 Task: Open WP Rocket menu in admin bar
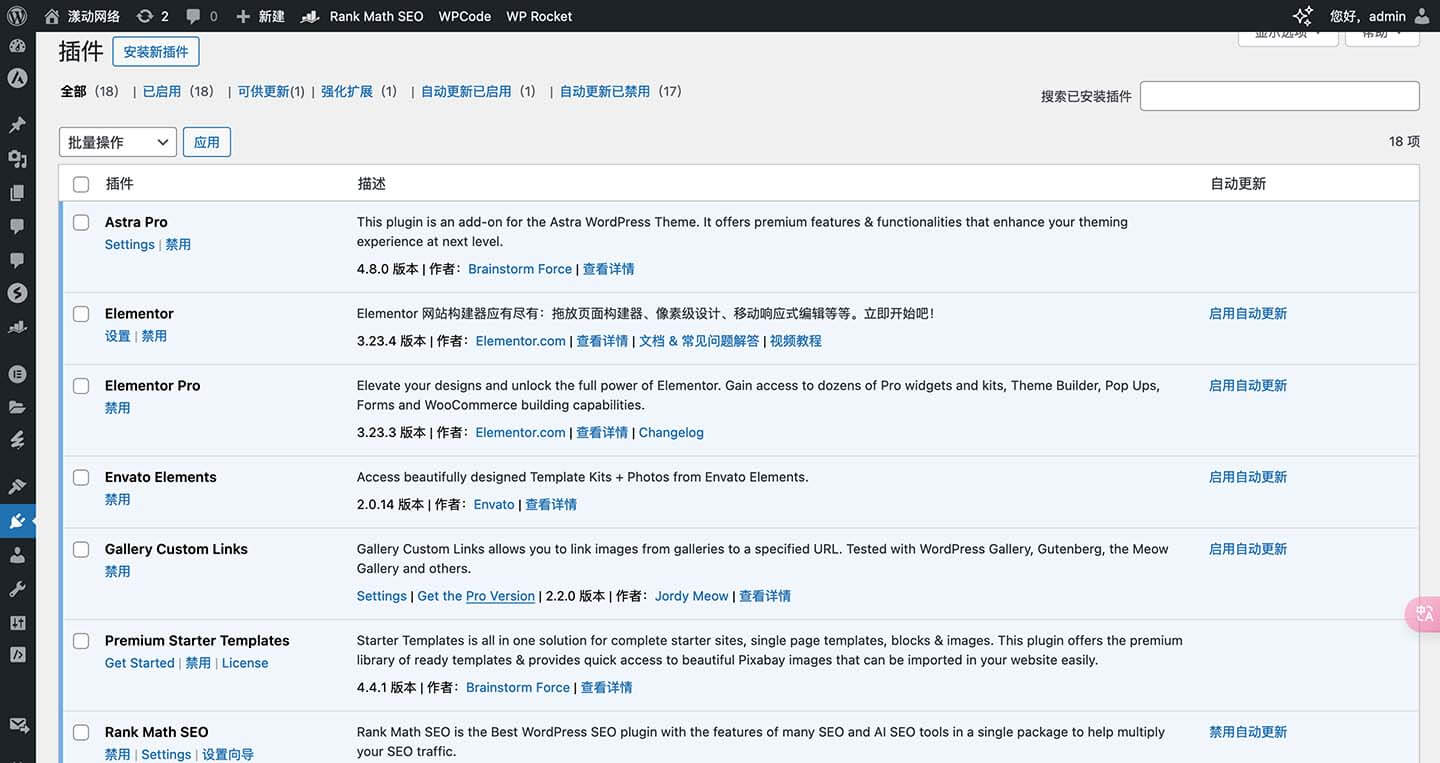[x=539, y=16]
